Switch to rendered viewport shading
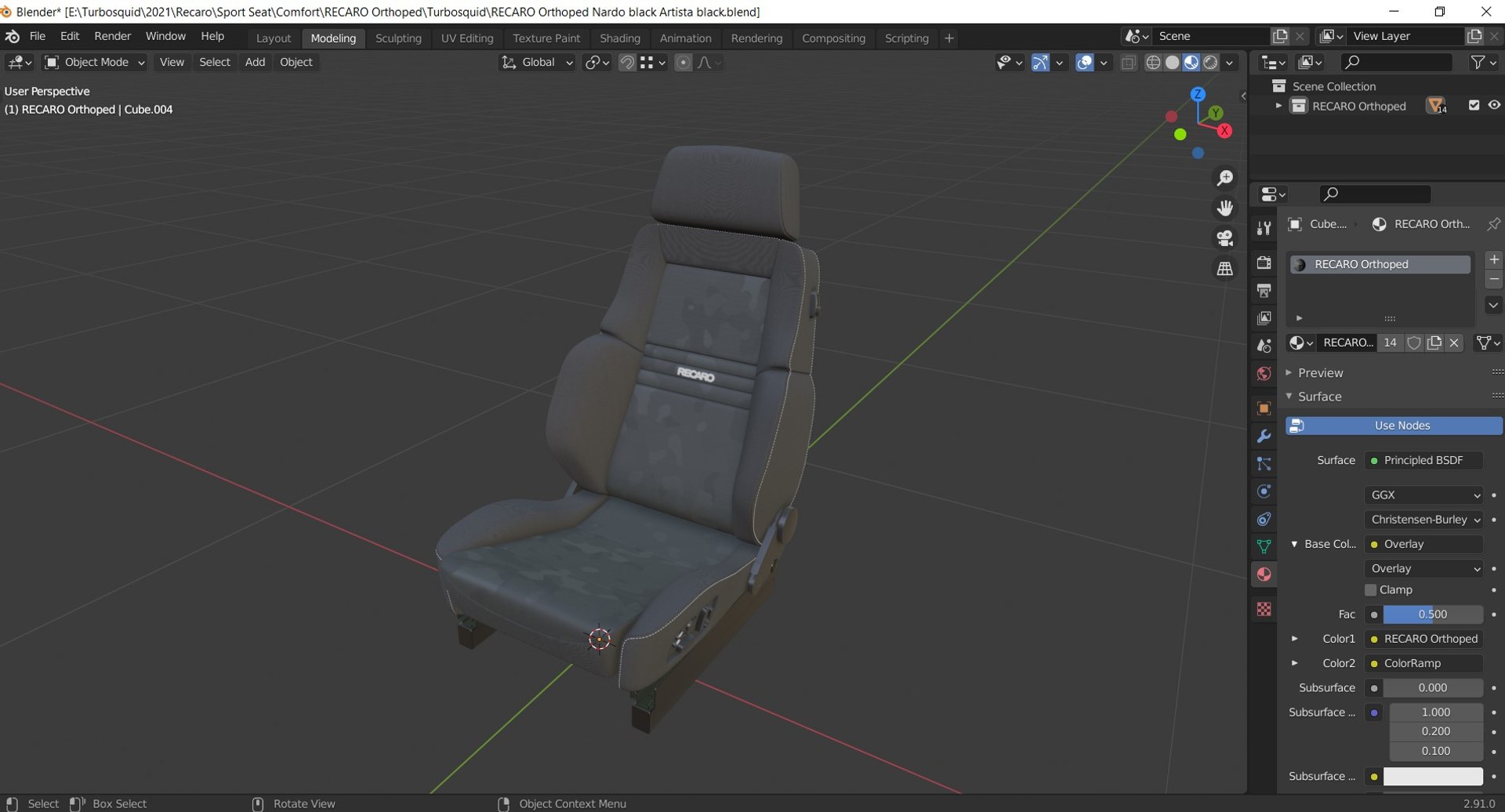1505x812 pixels. [x=1210, y=63]
